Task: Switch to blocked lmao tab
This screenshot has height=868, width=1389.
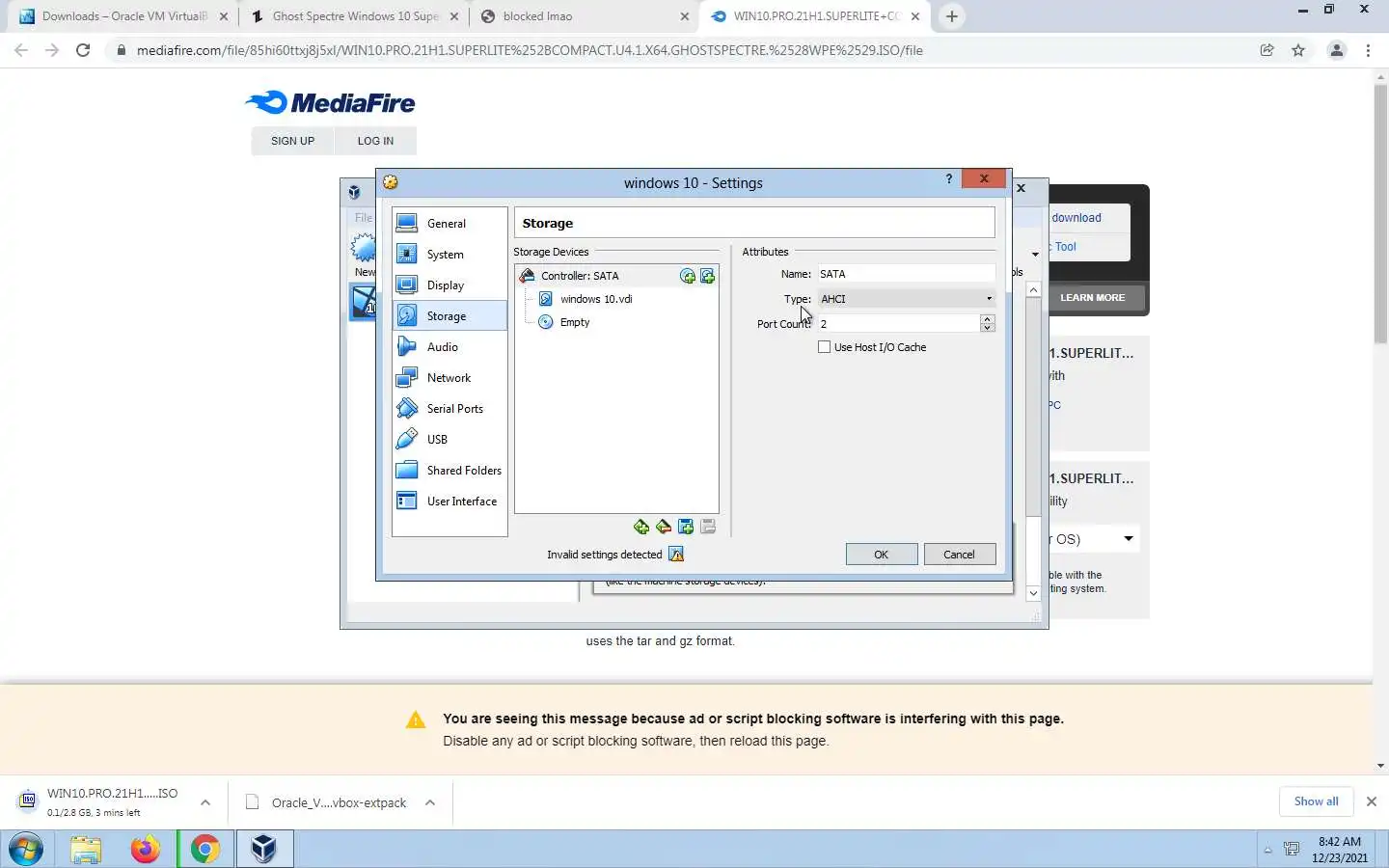Action: (585, 16)
